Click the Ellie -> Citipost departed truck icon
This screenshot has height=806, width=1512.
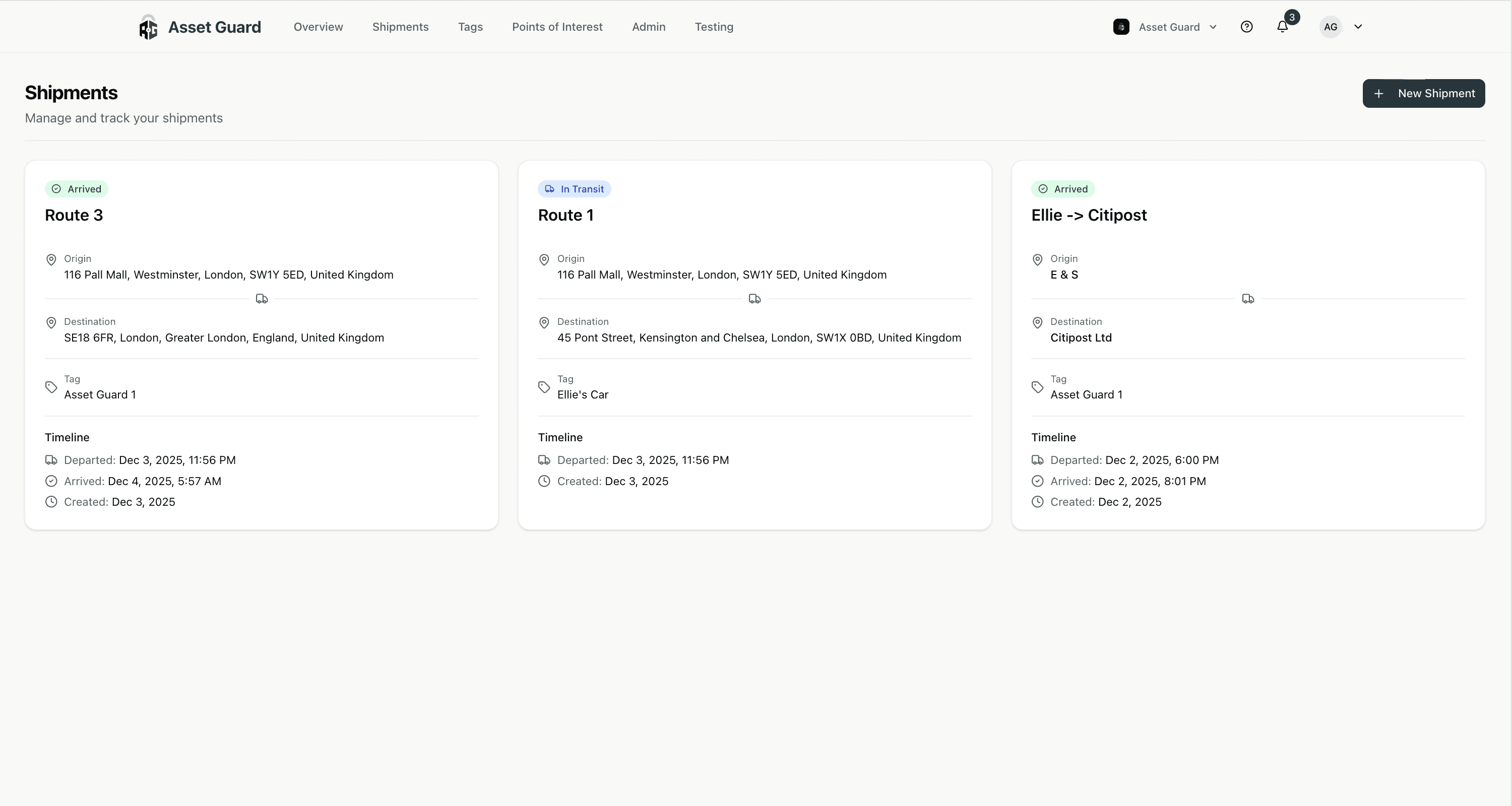(1037, 460)
